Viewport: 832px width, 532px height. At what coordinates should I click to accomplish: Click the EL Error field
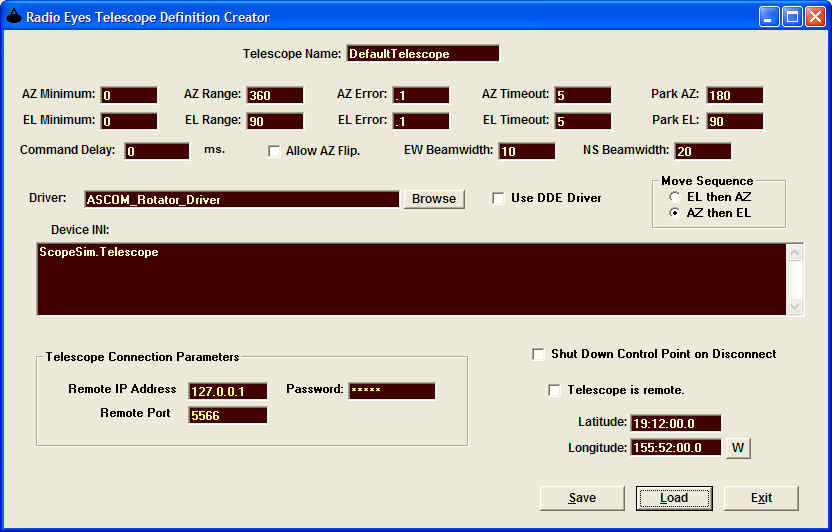click(x=421, y=121)
